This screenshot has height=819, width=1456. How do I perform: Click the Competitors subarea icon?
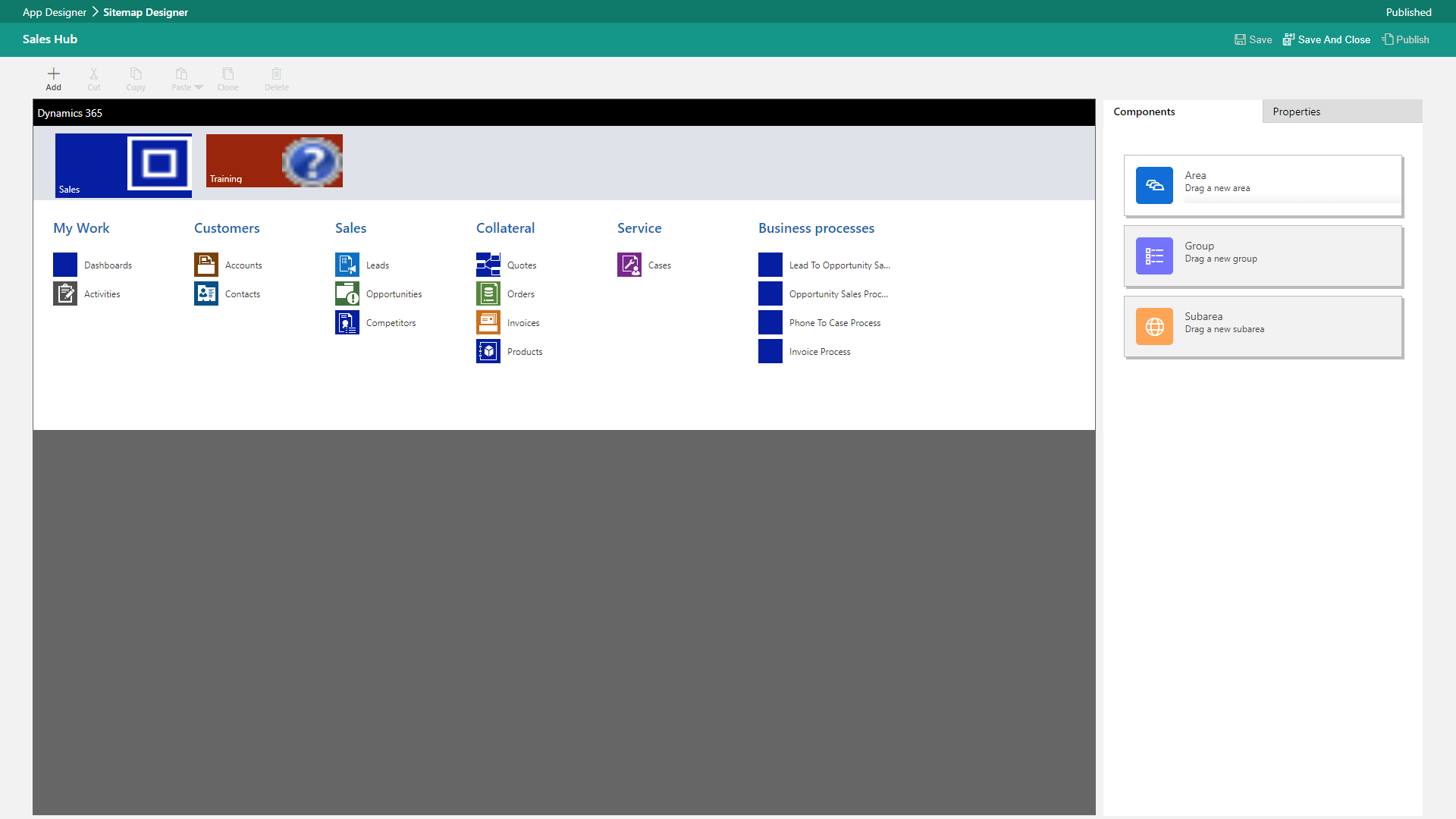point(347,322)
